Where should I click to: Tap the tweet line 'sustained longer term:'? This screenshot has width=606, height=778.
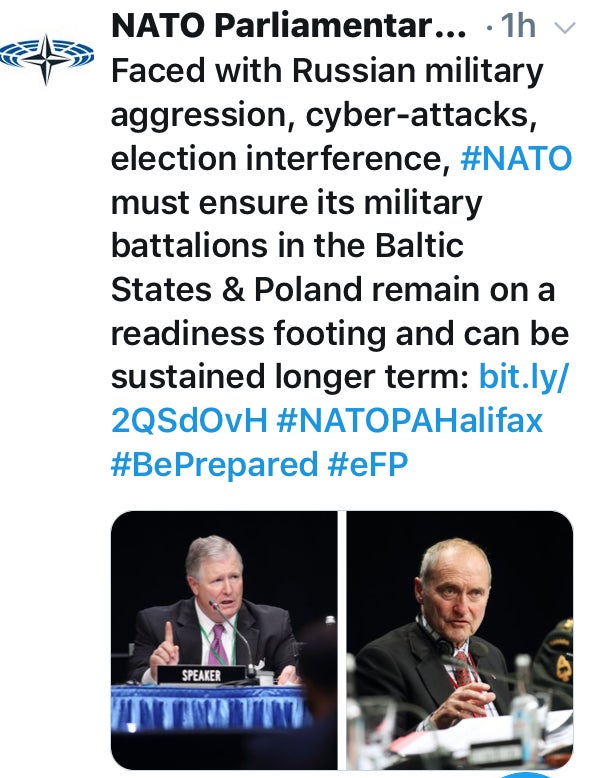[290, 377]
